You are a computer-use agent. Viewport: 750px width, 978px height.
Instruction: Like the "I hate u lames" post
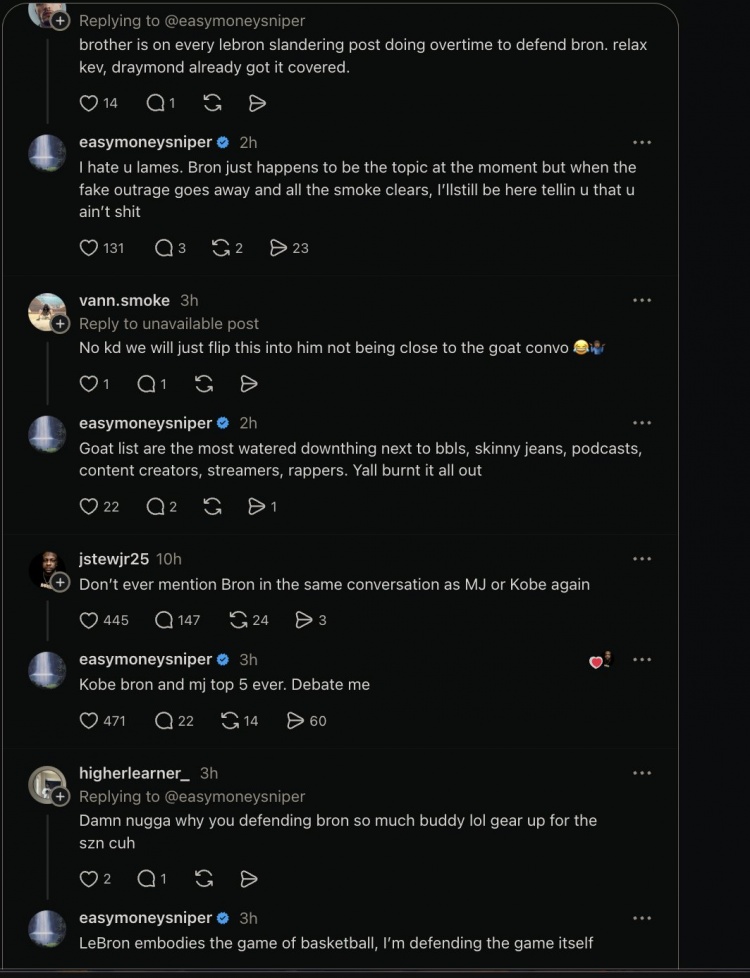click(x=102, y=248)
